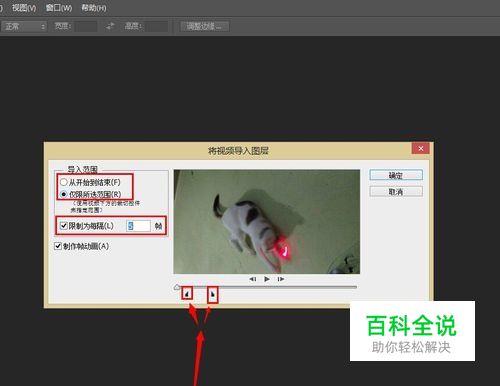Click the frame interval number field

tap(138, 226)
